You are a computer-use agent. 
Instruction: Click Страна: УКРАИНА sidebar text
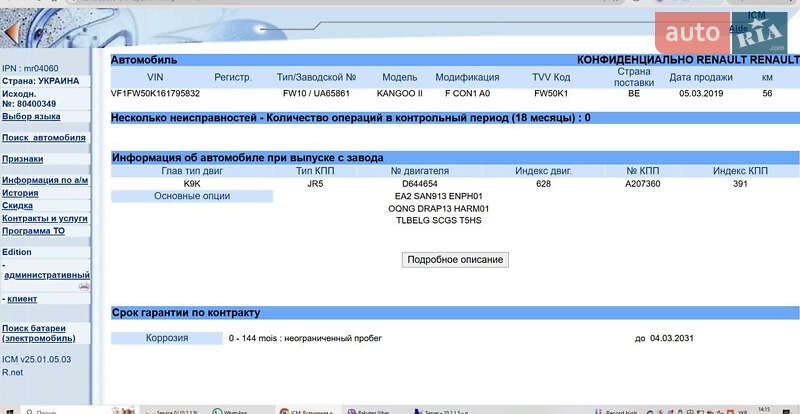pyautogui.click(x=41, y=81)
